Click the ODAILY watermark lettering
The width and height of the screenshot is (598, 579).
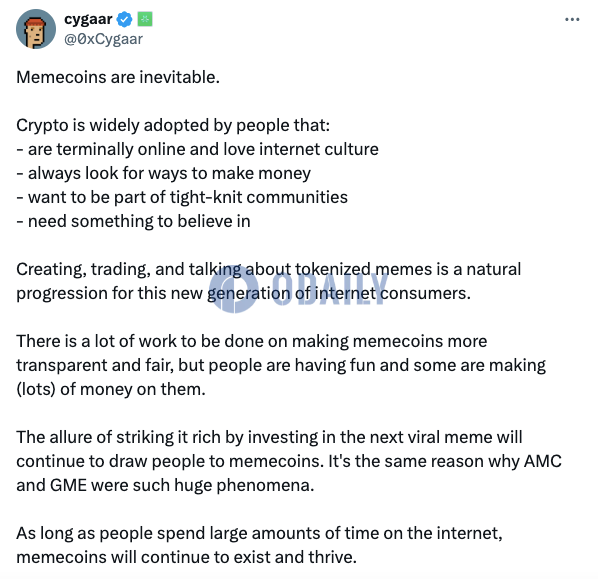point(330,289)
